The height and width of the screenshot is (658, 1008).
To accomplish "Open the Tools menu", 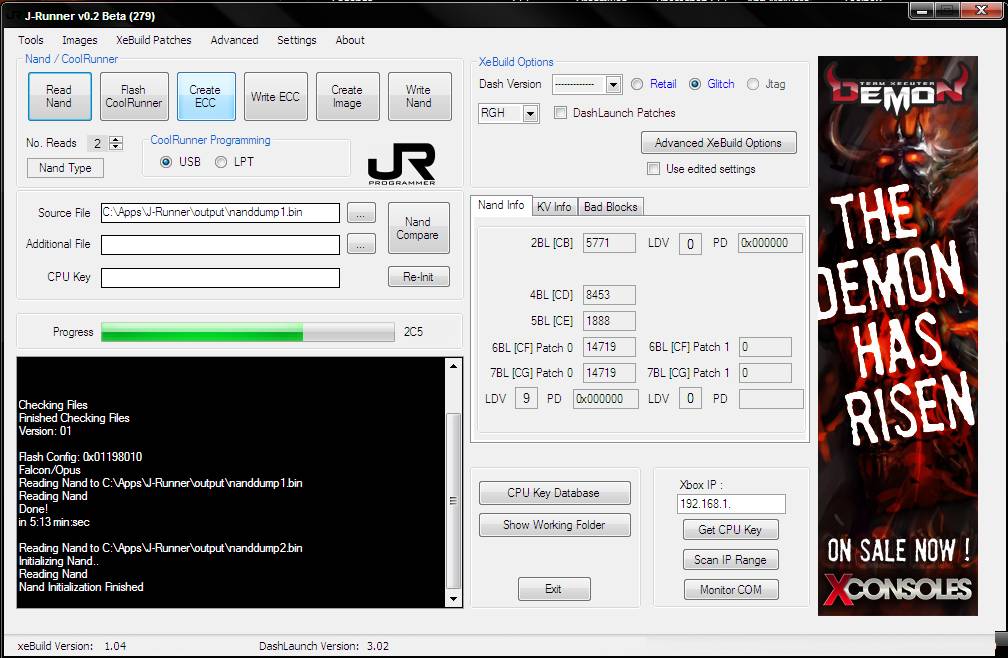I will (x=31, y=40).
